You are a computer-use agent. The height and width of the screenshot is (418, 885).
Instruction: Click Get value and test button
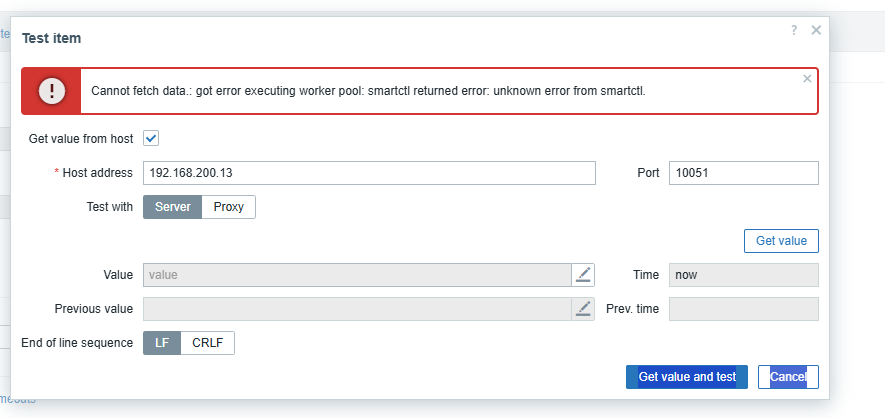tap(687, 377)
